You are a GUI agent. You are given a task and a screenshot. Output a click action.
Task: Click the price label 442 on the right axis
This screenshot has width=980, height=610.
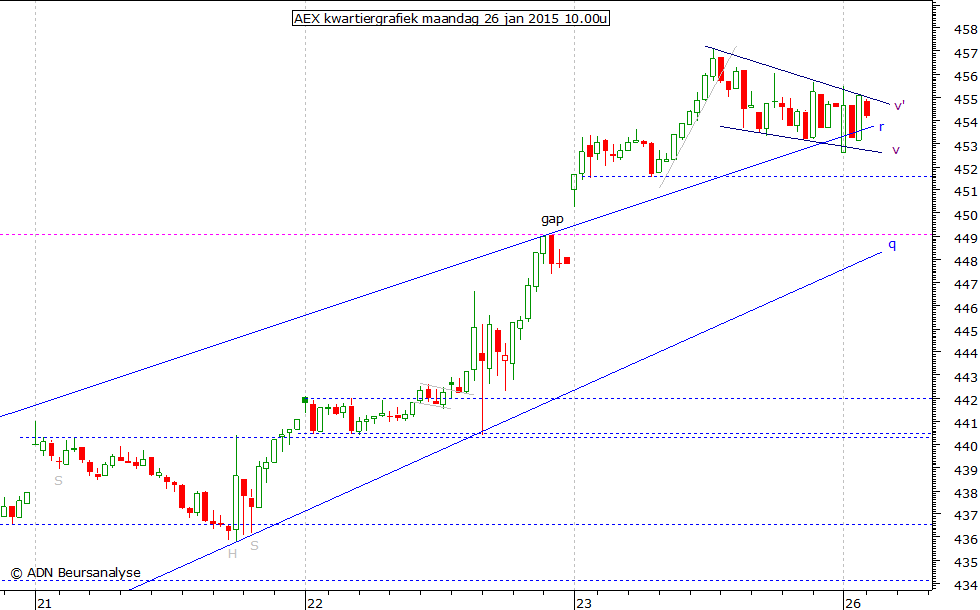pos(966,401)
